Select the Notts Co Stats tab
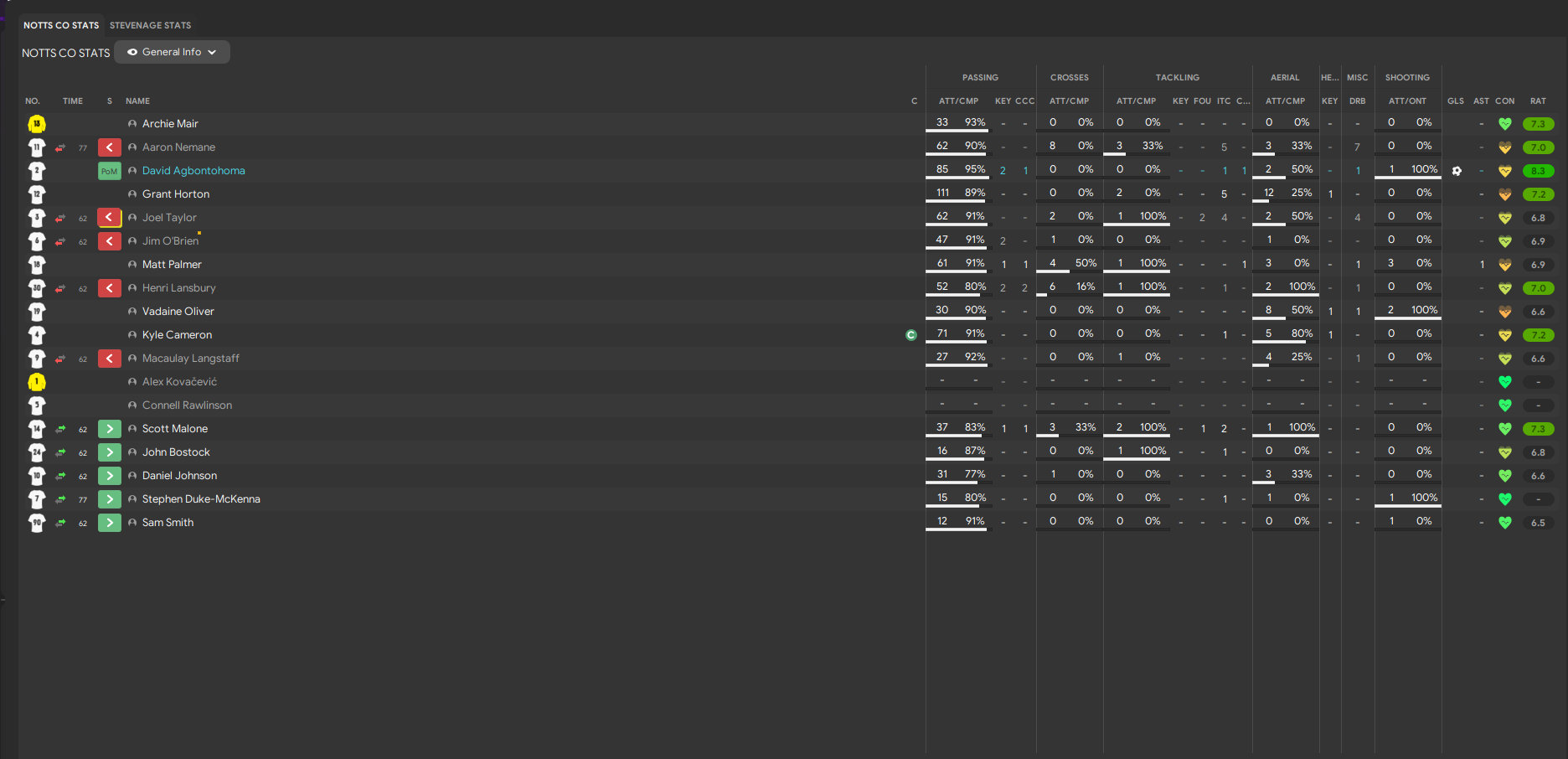This screenshot has height=759, width=1568. click(61, 25)
